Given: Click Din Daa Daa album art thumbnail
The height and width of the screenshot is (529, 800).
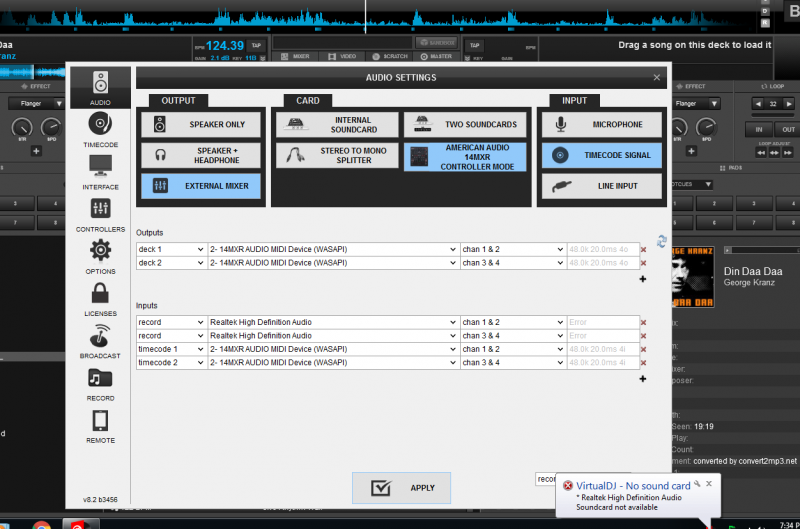Looking at the screenshot, I should (x=692, y=277).
